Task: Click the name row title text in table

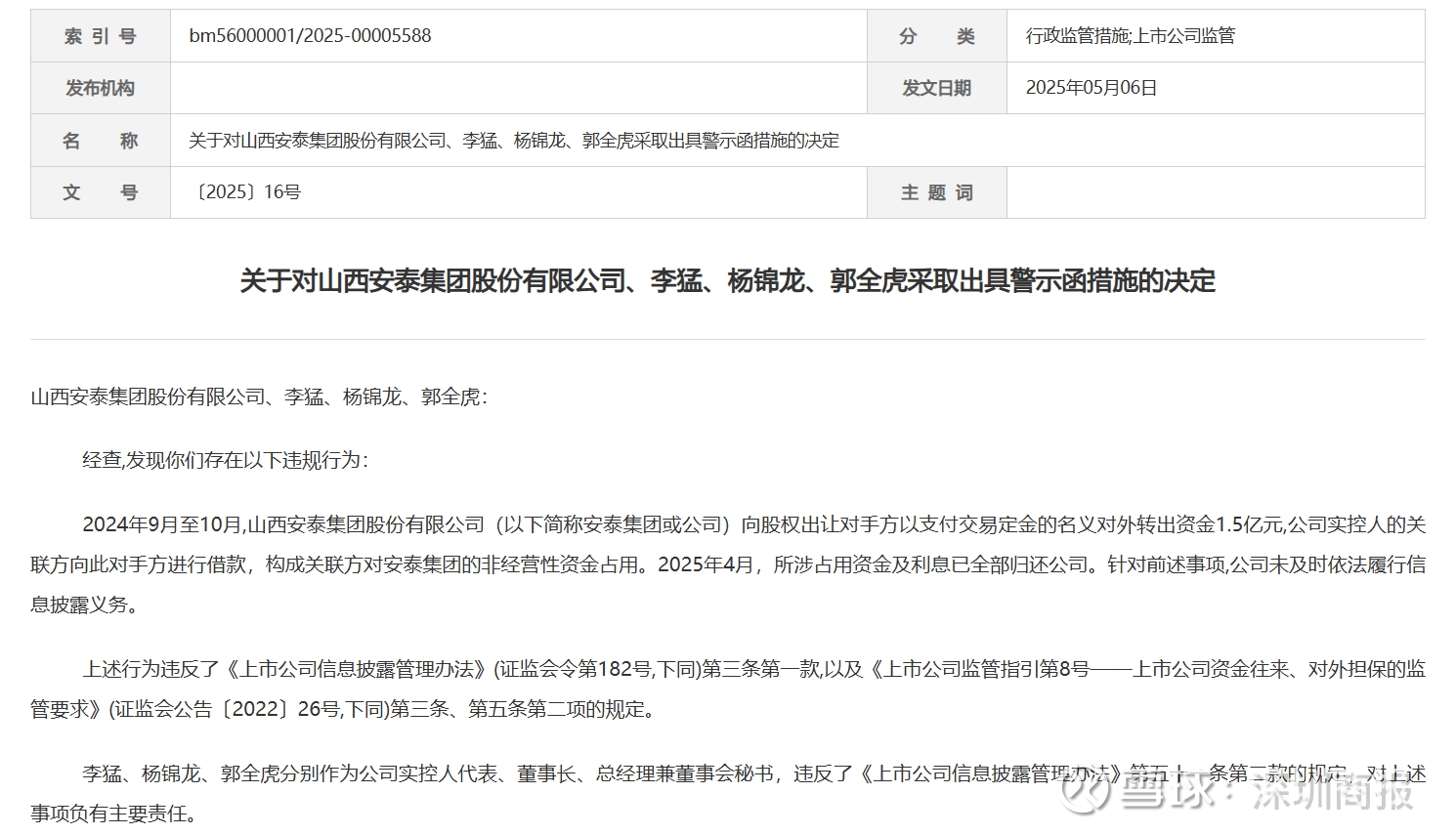Action: click(x=514, y=141)
